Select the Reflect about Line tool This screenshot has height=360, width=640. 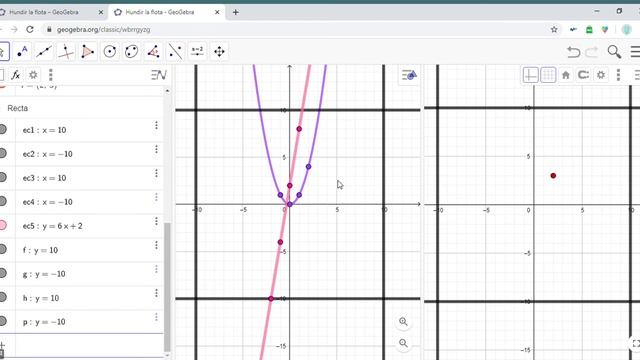click(175, 52)
